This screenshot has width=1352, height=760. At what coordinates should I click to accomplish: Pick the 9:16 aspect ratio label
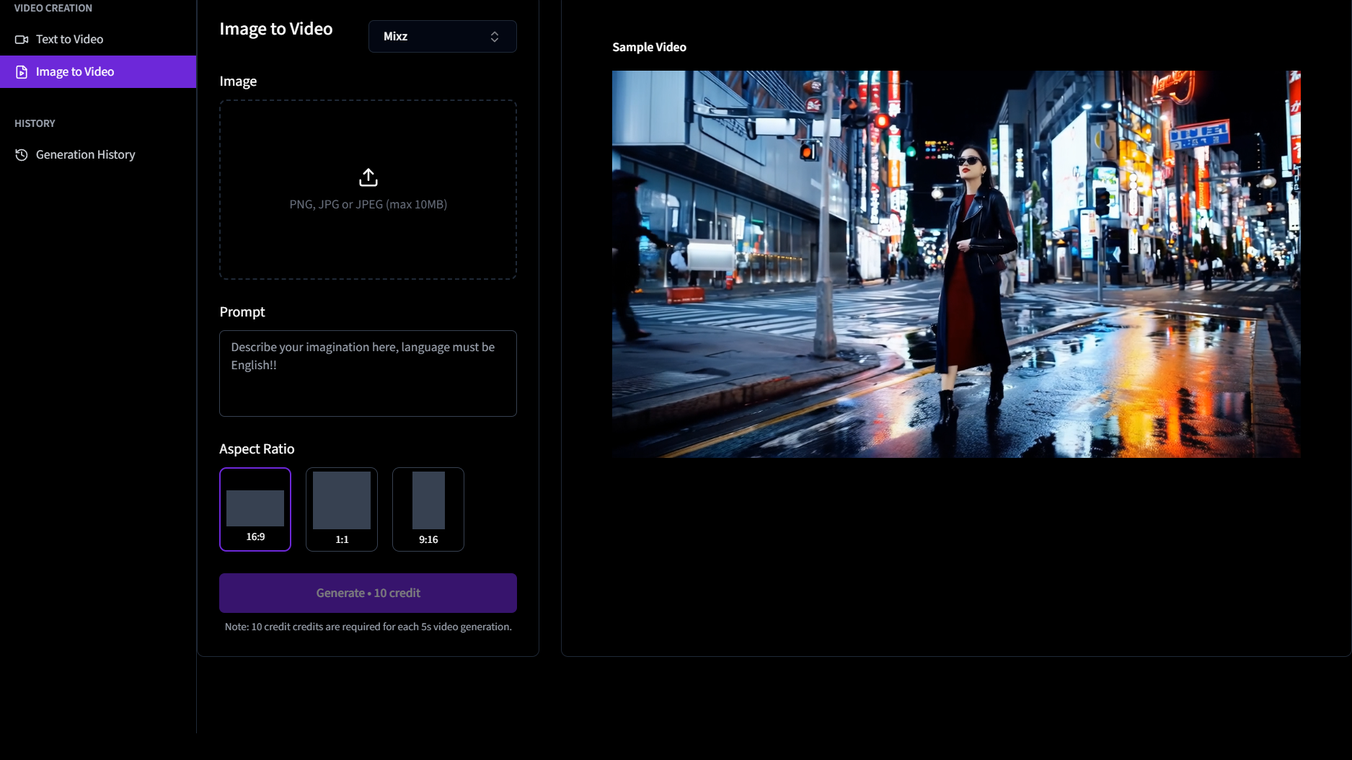pos(428,540)
